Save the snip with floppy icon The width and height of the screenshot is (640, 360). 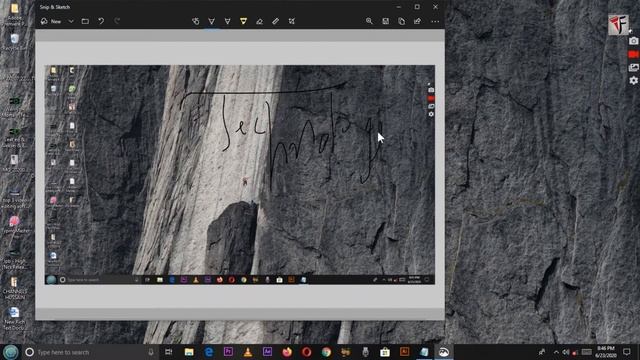click(x=385, y=21)
